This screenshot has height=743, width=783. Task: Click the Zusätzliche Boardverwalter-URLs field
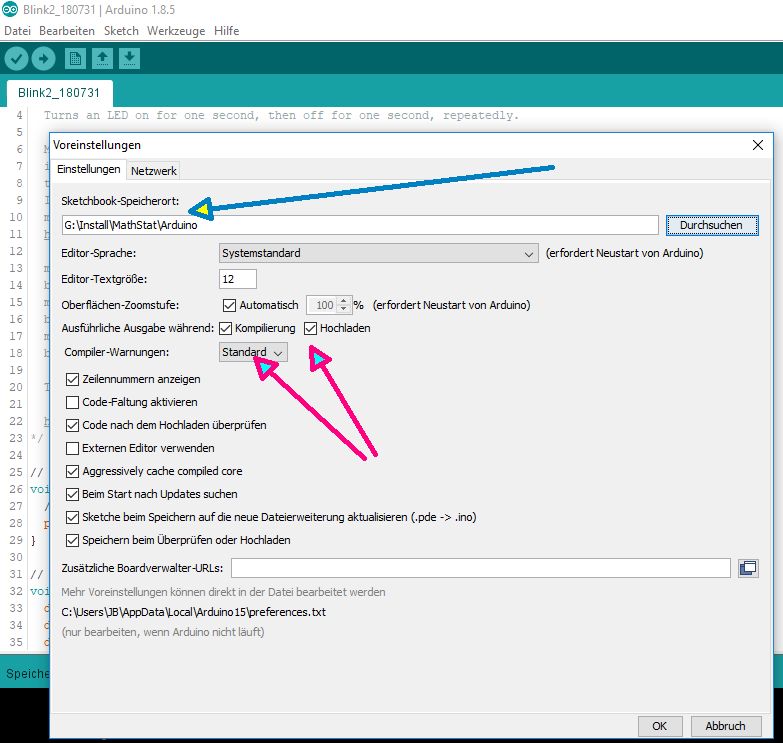point(481,568)
